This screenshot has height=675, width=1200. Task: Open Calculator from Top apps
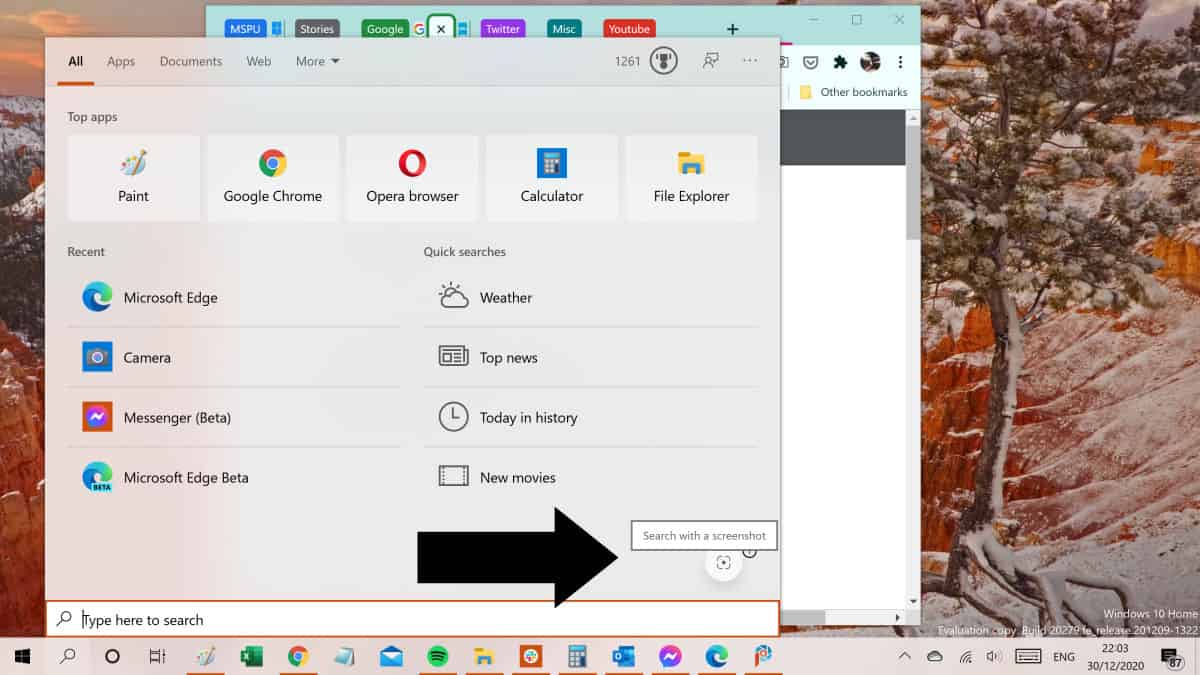(x=552, y=178)
